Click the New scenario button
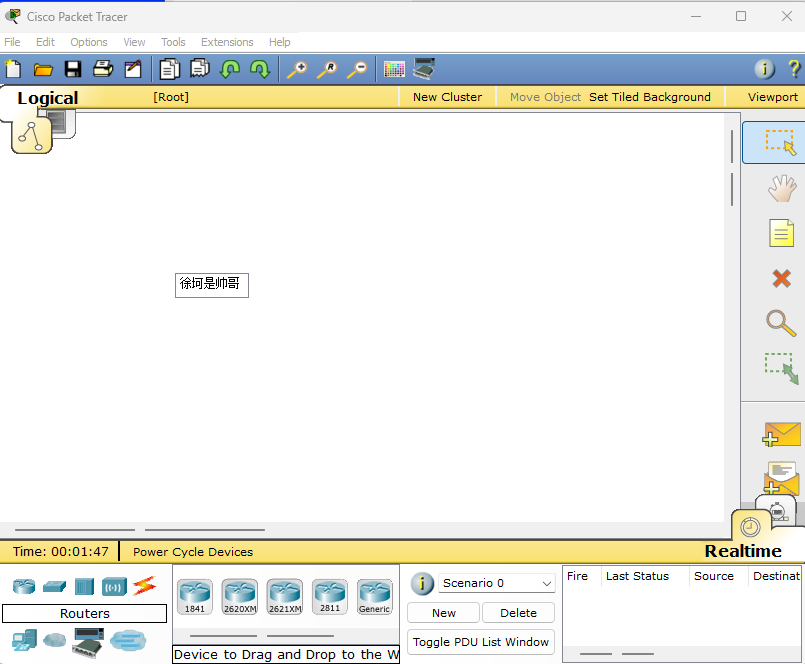The height and width of the screenshot is (664, 805). point(444,613)
